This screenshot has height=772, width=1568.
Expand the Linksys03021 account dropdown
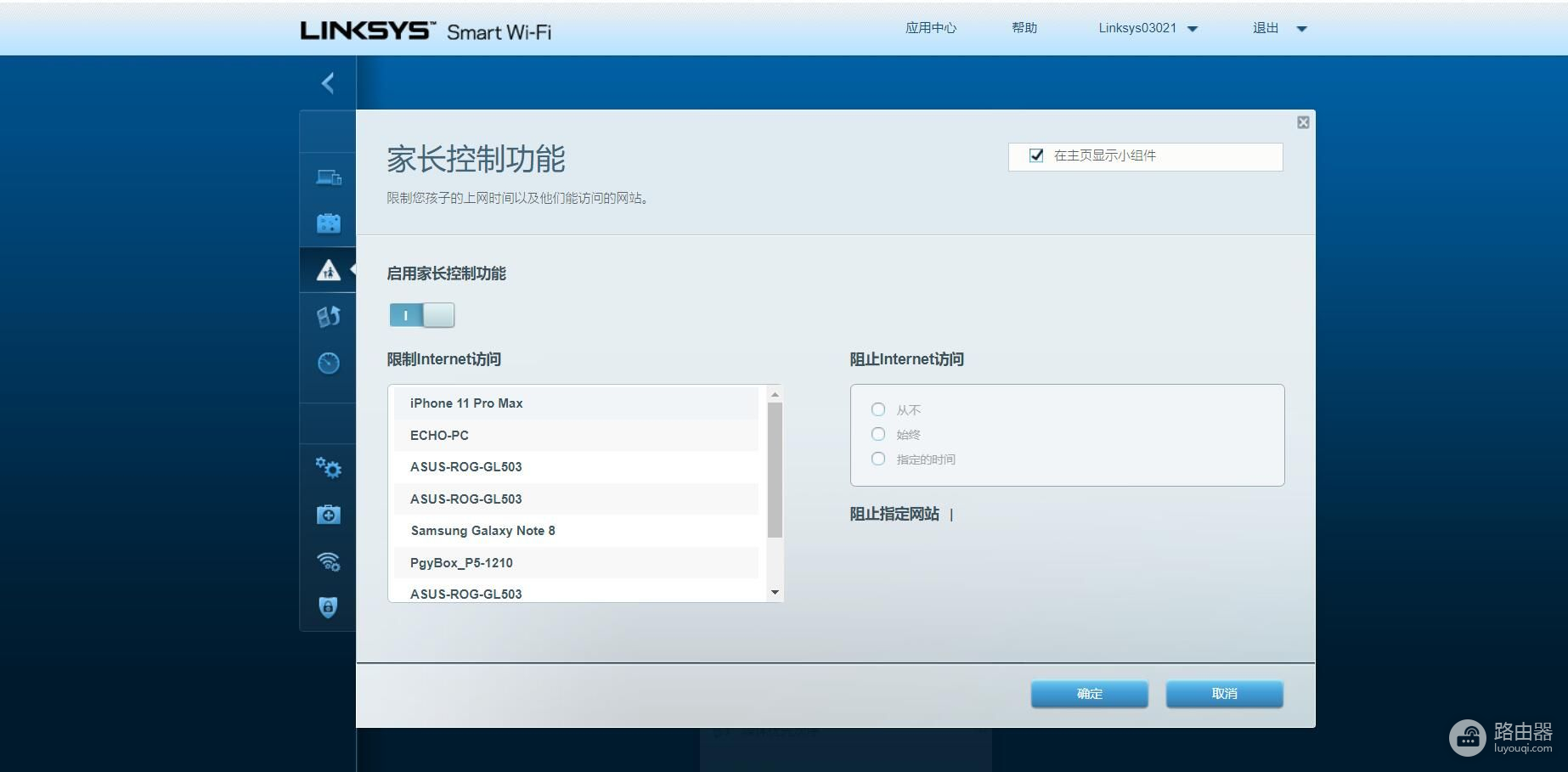(1192, 29)
